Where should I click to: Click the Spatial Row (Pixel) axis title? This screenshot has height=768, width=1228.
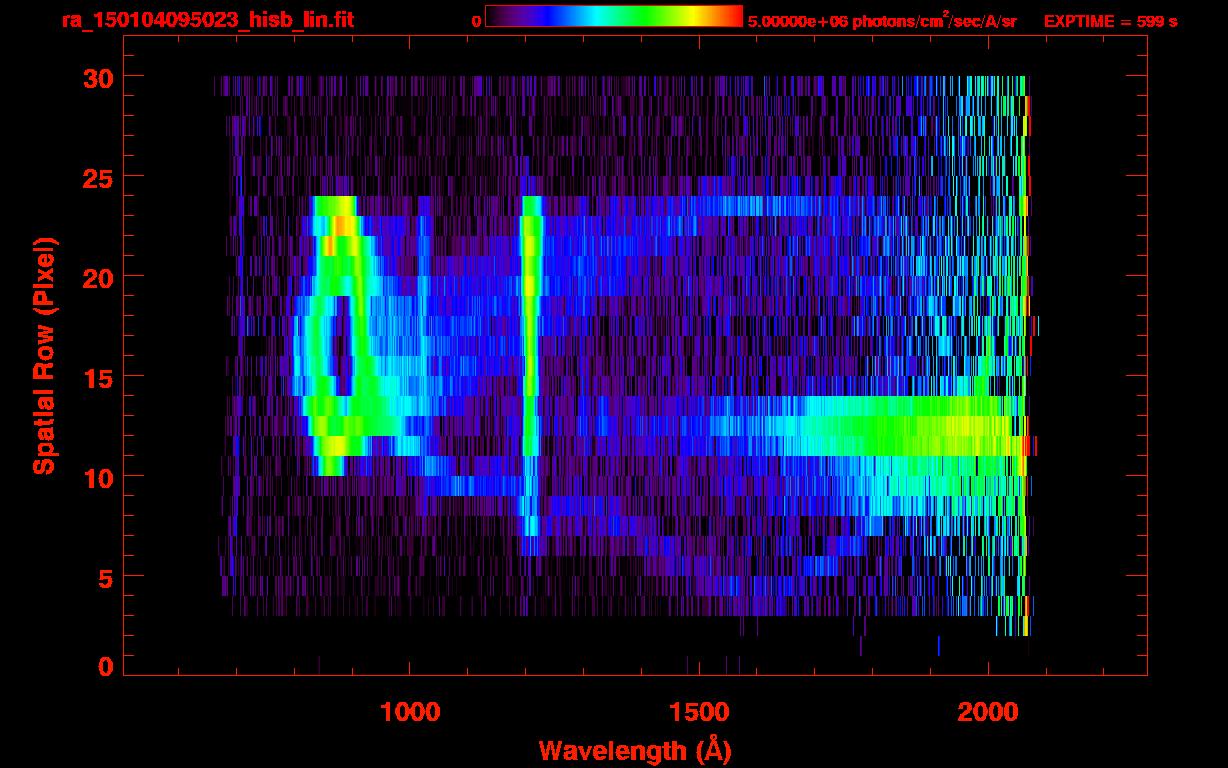44,355
